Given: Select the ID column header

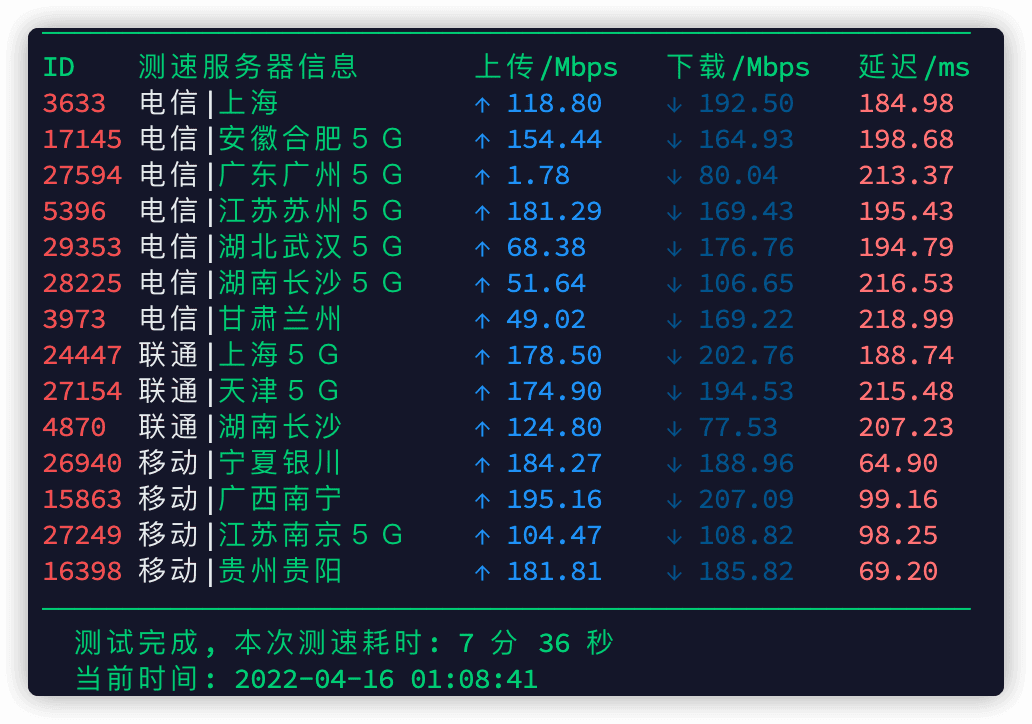Looking at the screenshot, I should point(59,68).
